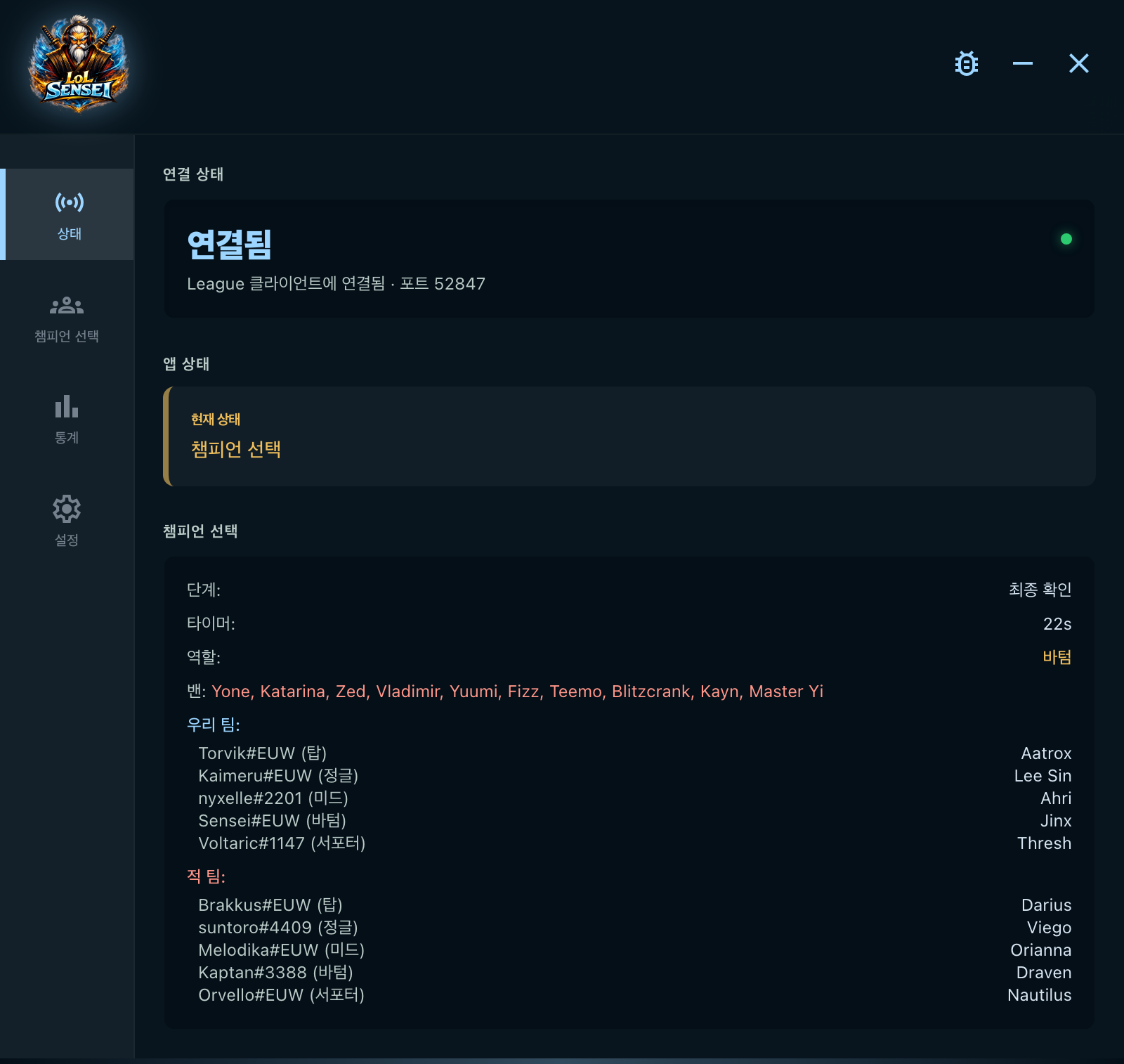Select player Torvik#EUW (탑)
Screen dimensions: 1124x1064
263,753
